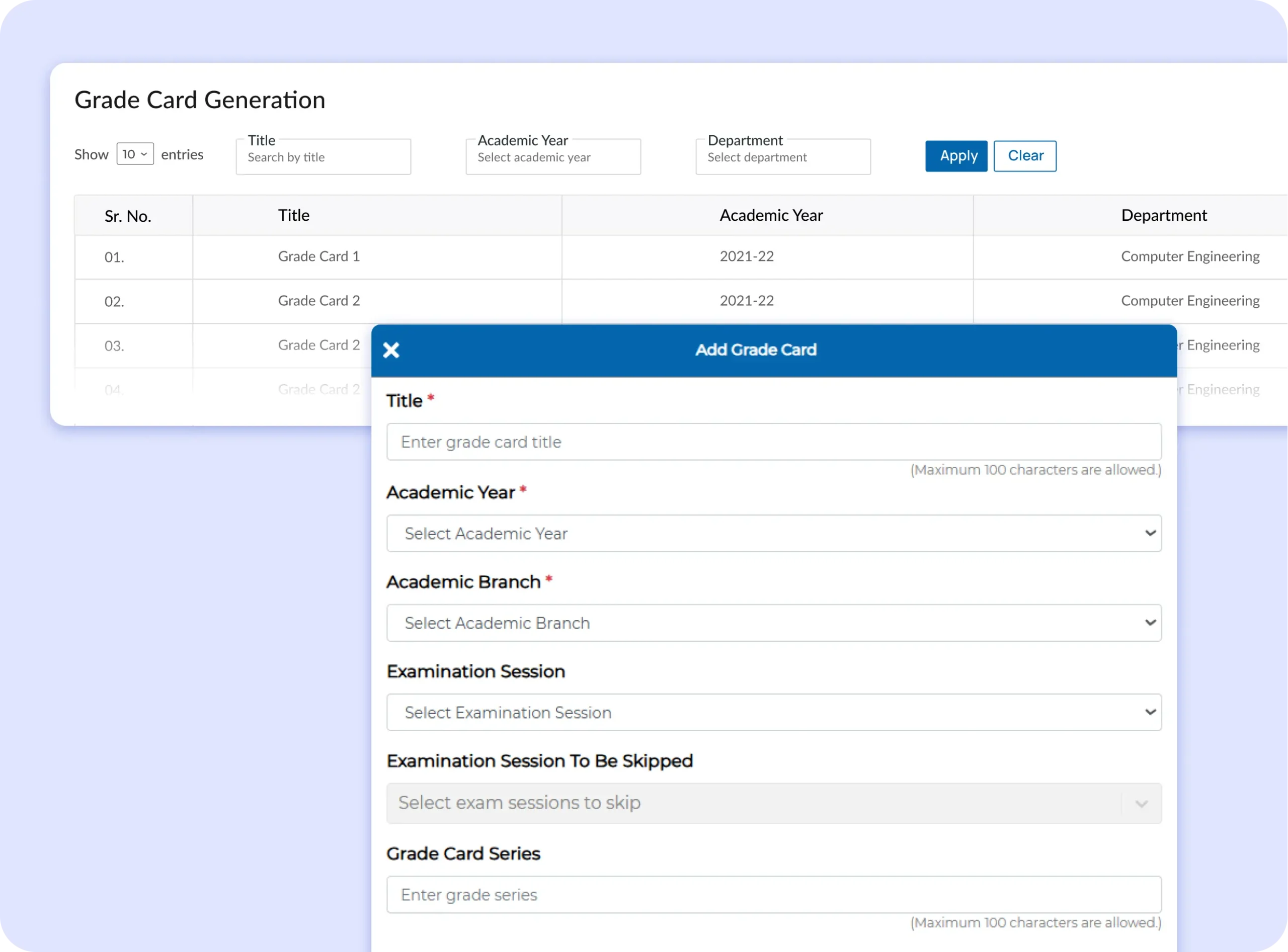This screenshot has width=1288, height=952.
Task: Click the Enter grade series input
Action: pyautogui.click(x=773, y=894)
